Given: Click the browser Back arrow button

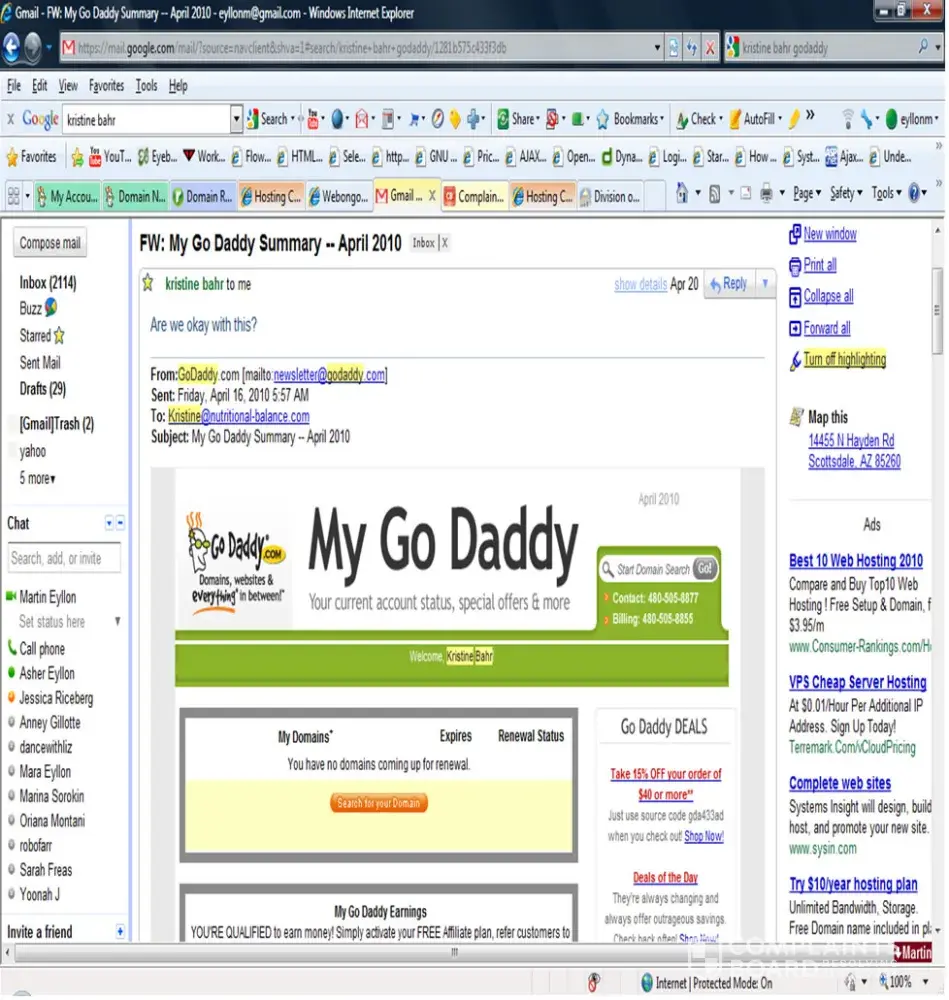Looking at the screenshot, I should [11, 47].
